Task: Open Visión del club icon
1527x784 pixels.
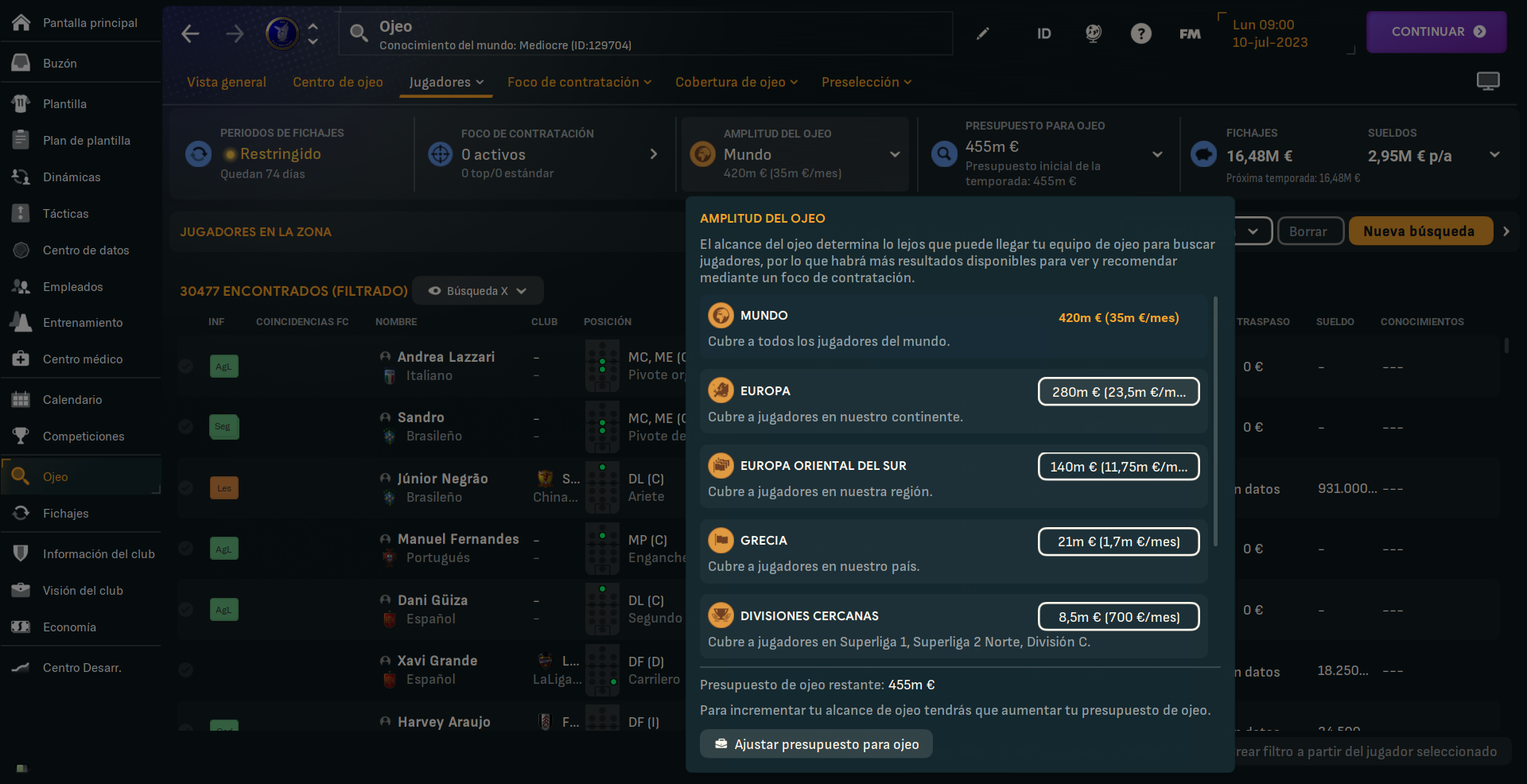Action: 21,590
